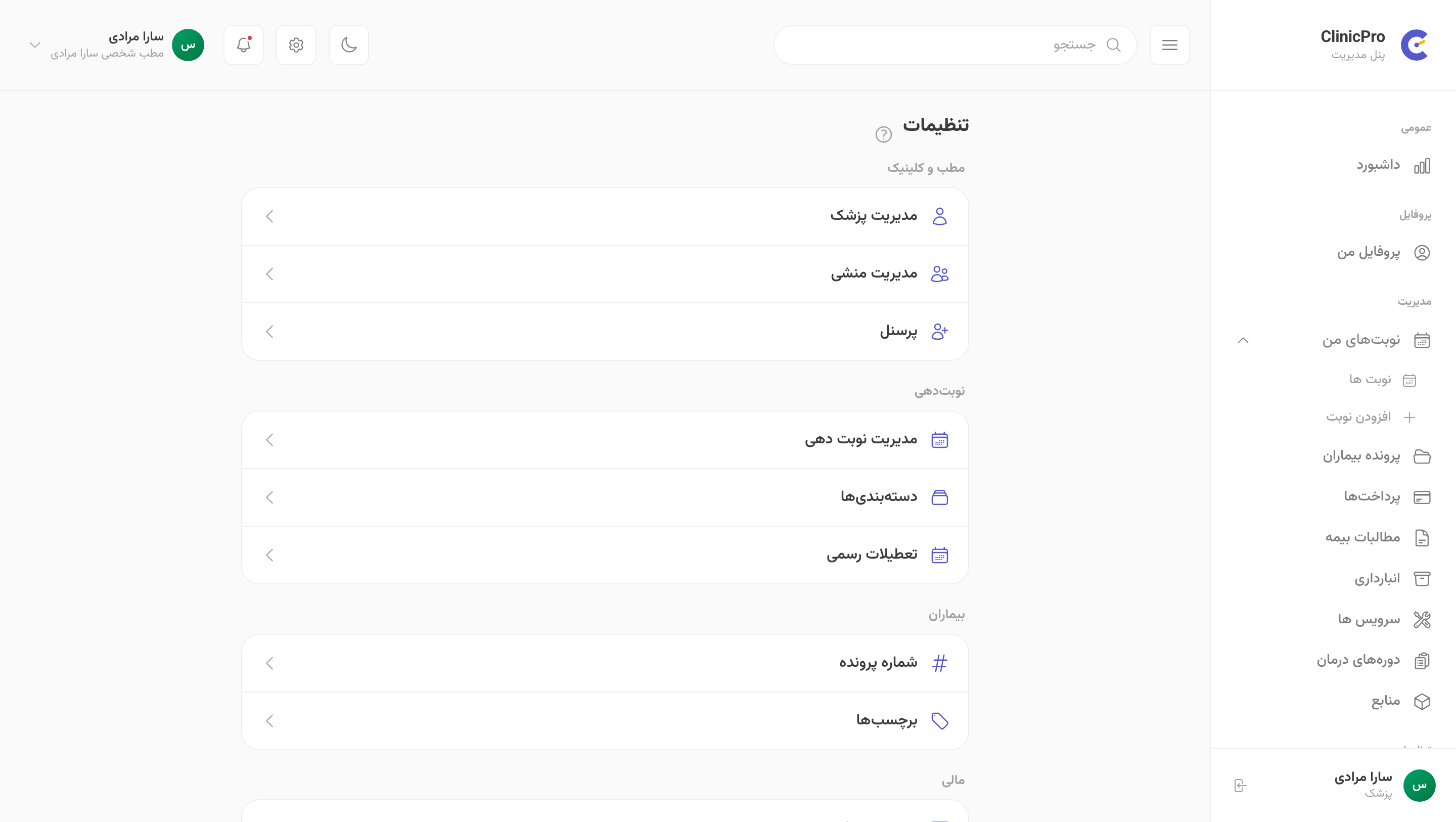1456x822 pixels.
Task: Click دسته‌بندی‌ها row chevron
Action: pyautogui.click(x=269, y=497)
